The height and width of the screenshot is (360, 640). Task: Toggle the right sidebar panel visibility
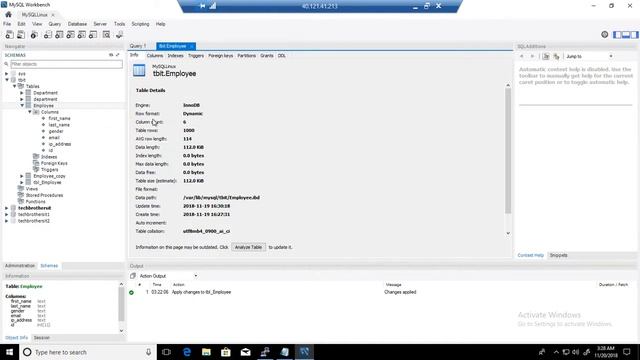click(x=634, y=35)
